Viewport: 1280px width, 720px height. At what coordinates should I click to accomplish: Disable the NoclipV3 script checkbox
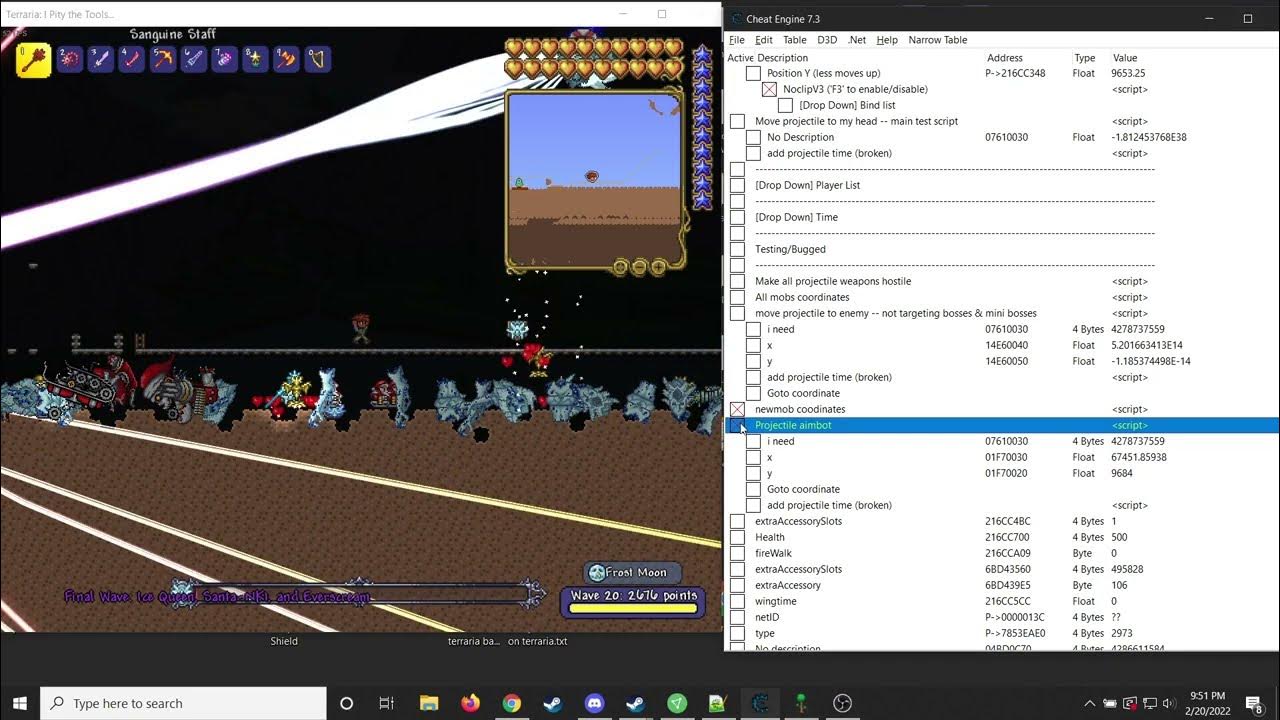point(769,89)
